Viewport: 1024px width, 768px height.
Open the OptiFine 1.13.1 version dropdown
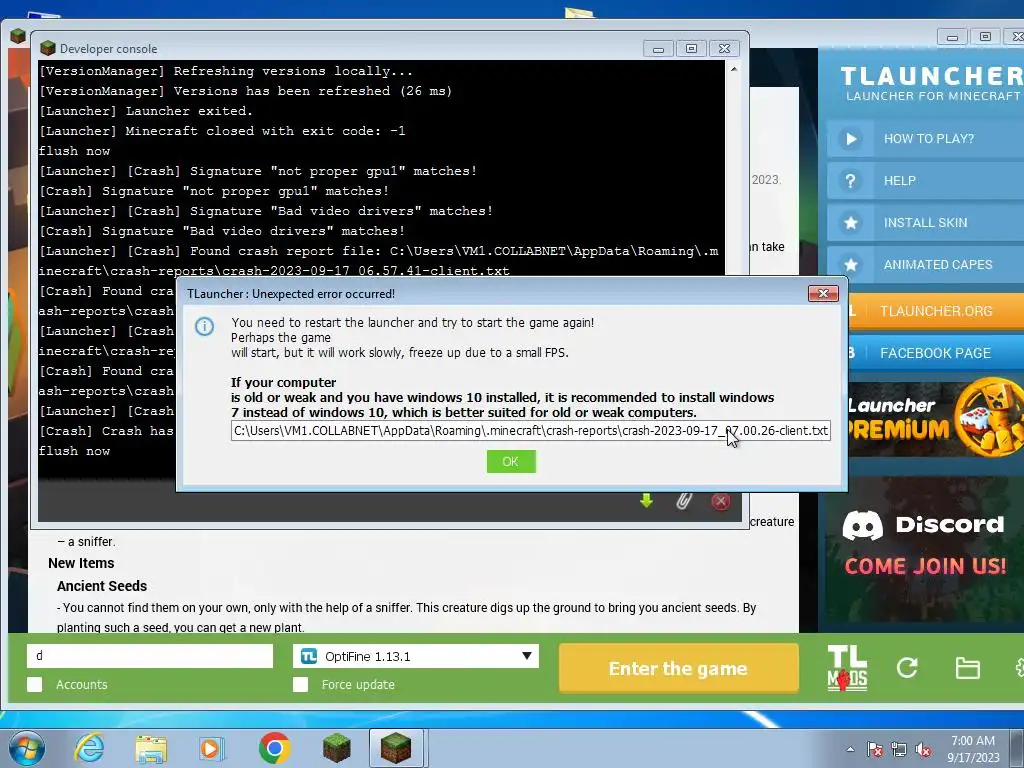(x=415, y=656)
